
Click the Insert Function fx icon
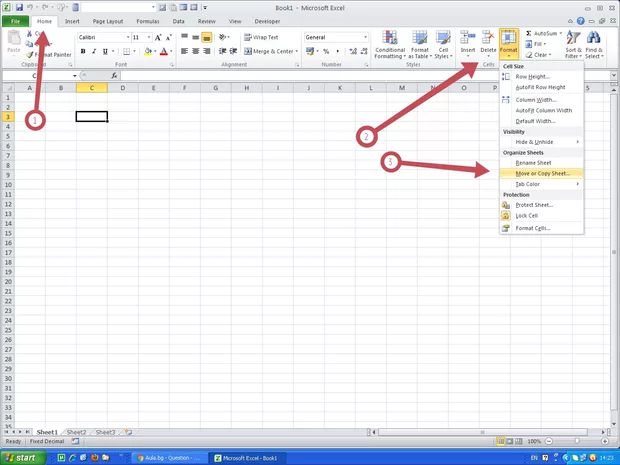point(114,76)
